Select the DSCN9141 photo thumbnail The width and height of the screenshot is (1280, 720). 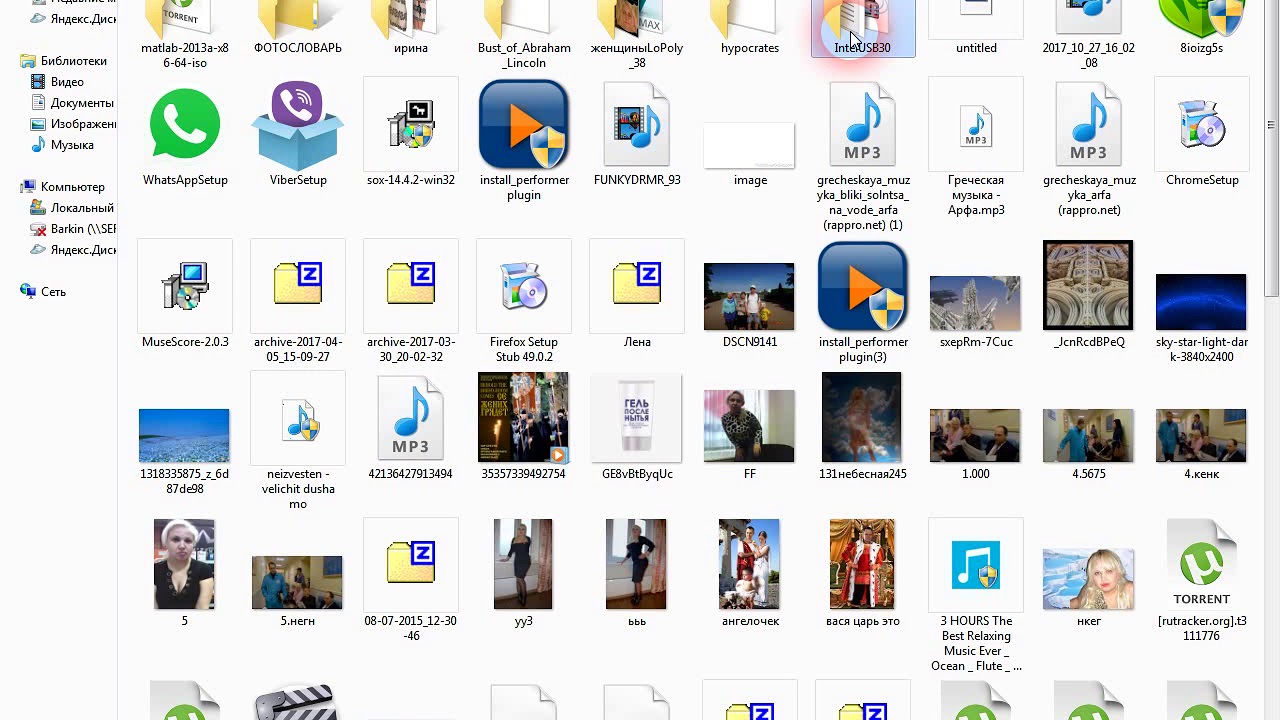[749, 297]
